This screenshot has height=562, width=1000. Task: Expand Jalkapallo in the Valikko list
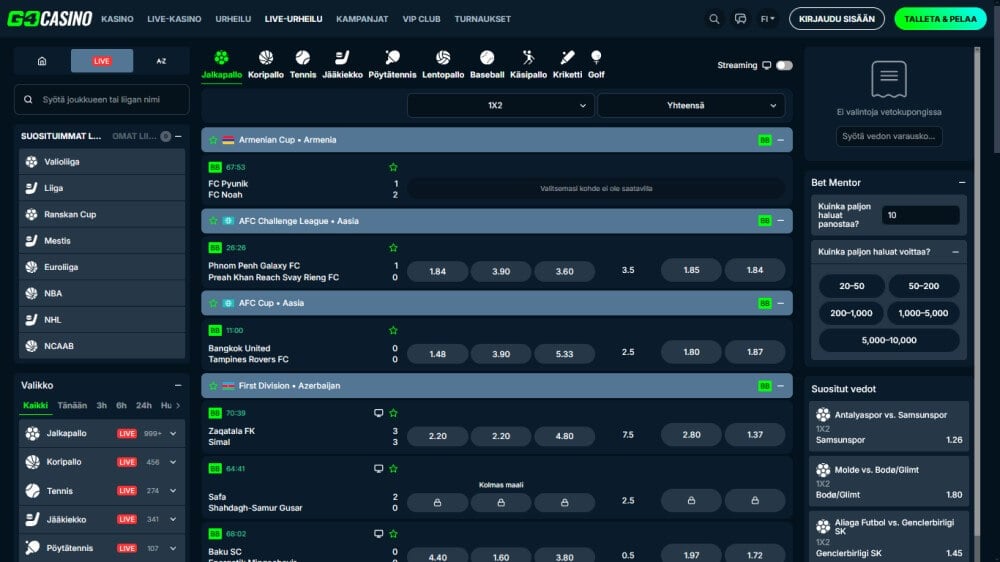click(x=173, y=434)
